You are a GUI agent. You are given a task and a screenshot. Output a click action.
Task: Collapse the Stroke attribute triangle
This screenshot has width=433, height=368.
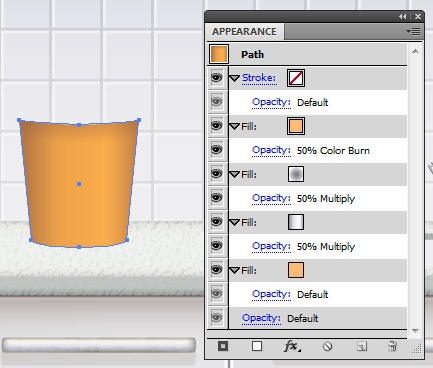click(x=235, y=78)
